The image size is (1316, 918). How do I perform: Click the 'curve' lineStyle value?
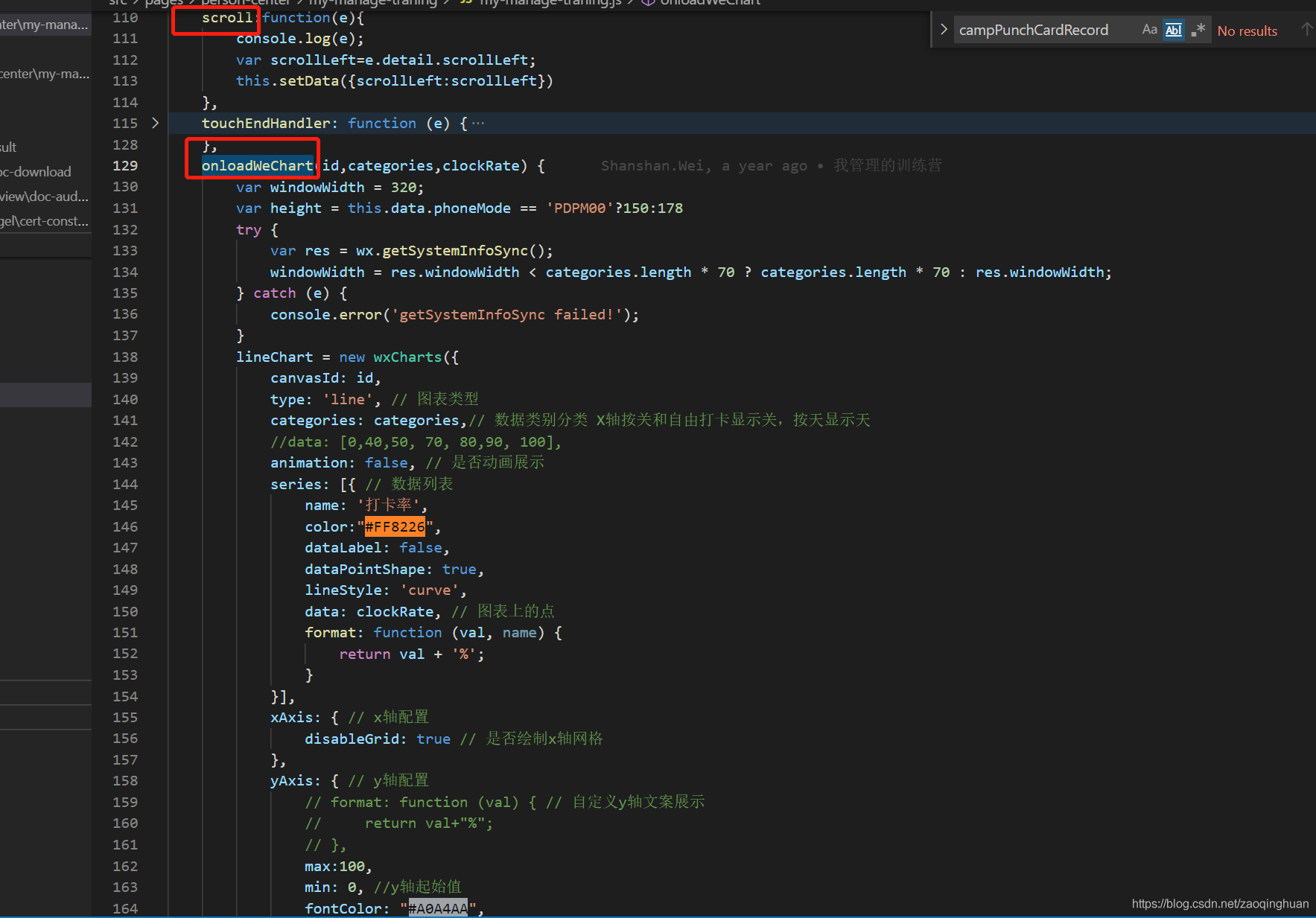(430, 590)
